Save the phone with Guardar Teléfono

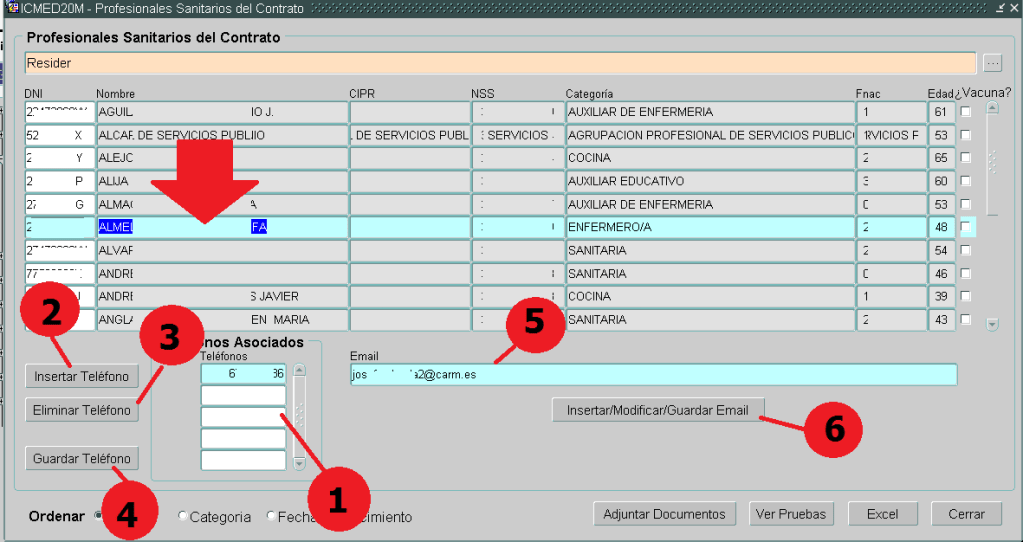[81, 458]
